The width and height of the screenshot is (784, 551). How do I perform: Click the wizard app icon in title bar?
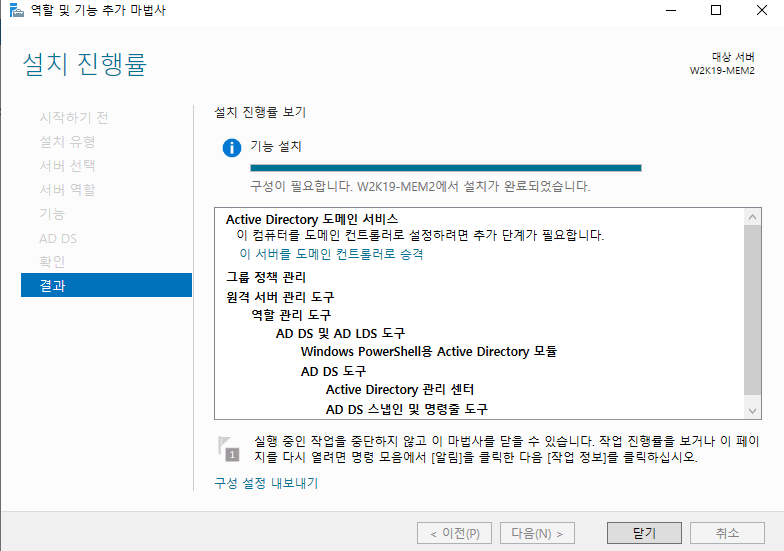pyautogui.click(x=16, y=10)
